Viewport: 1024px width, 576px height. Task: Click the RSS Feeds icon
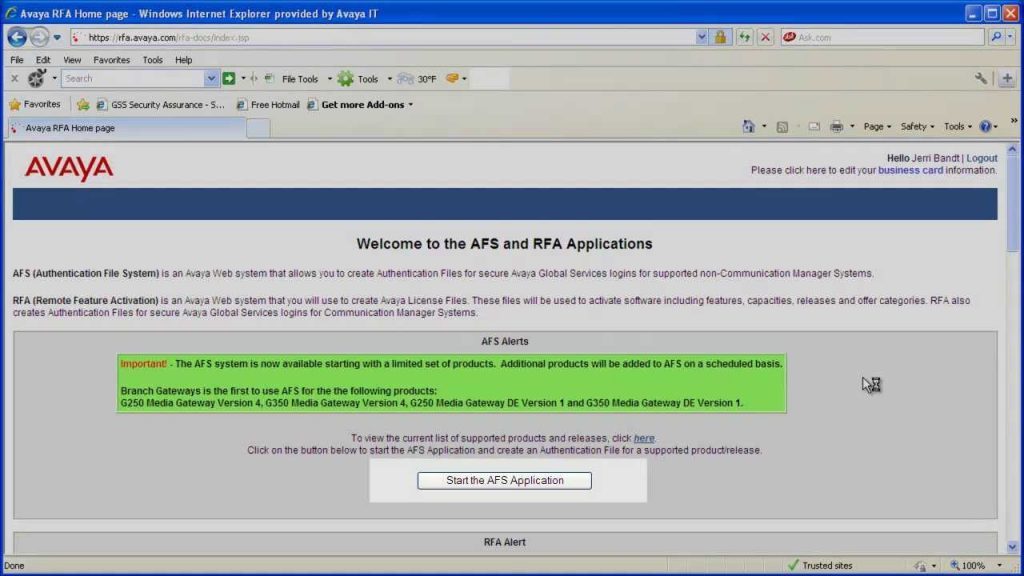tap(782, 127)
